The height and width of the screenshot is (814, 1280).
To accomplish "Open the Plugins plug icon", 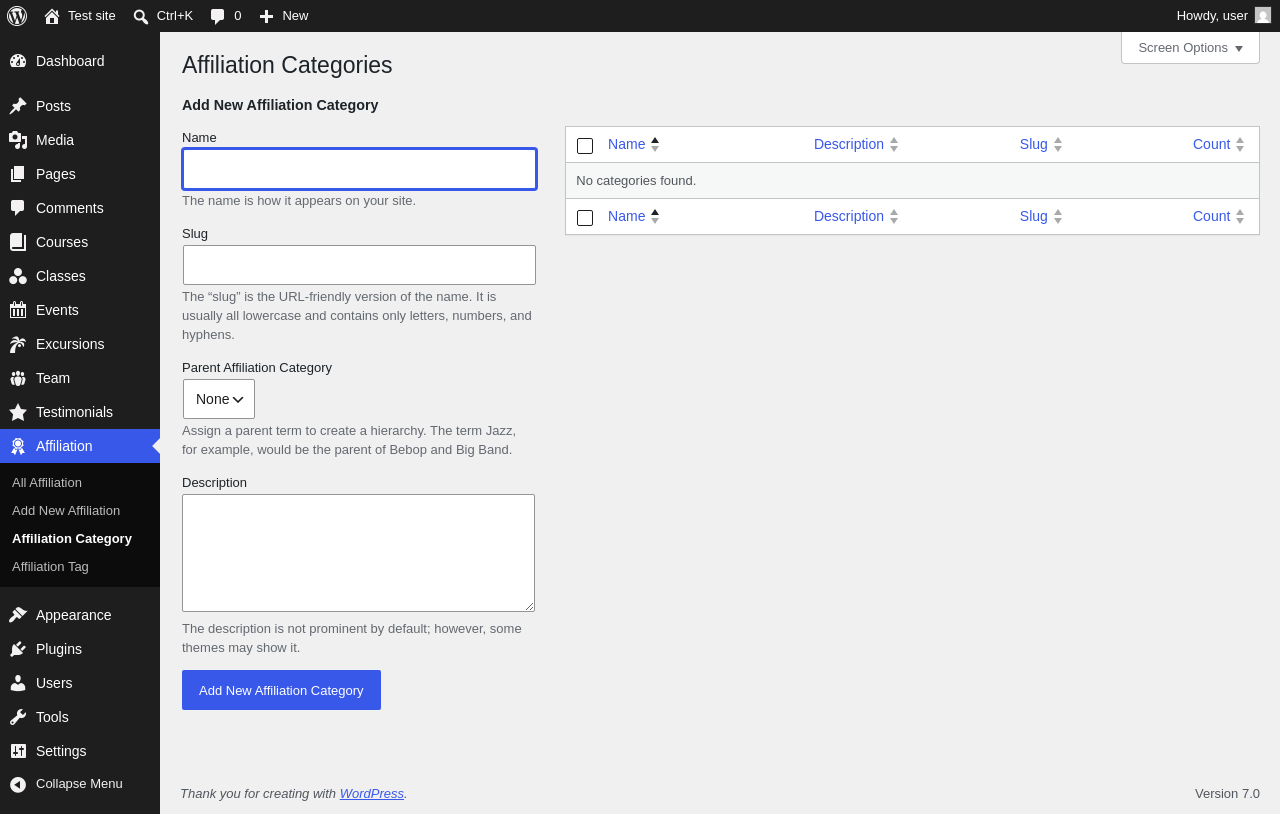I will tap(18, 649).
